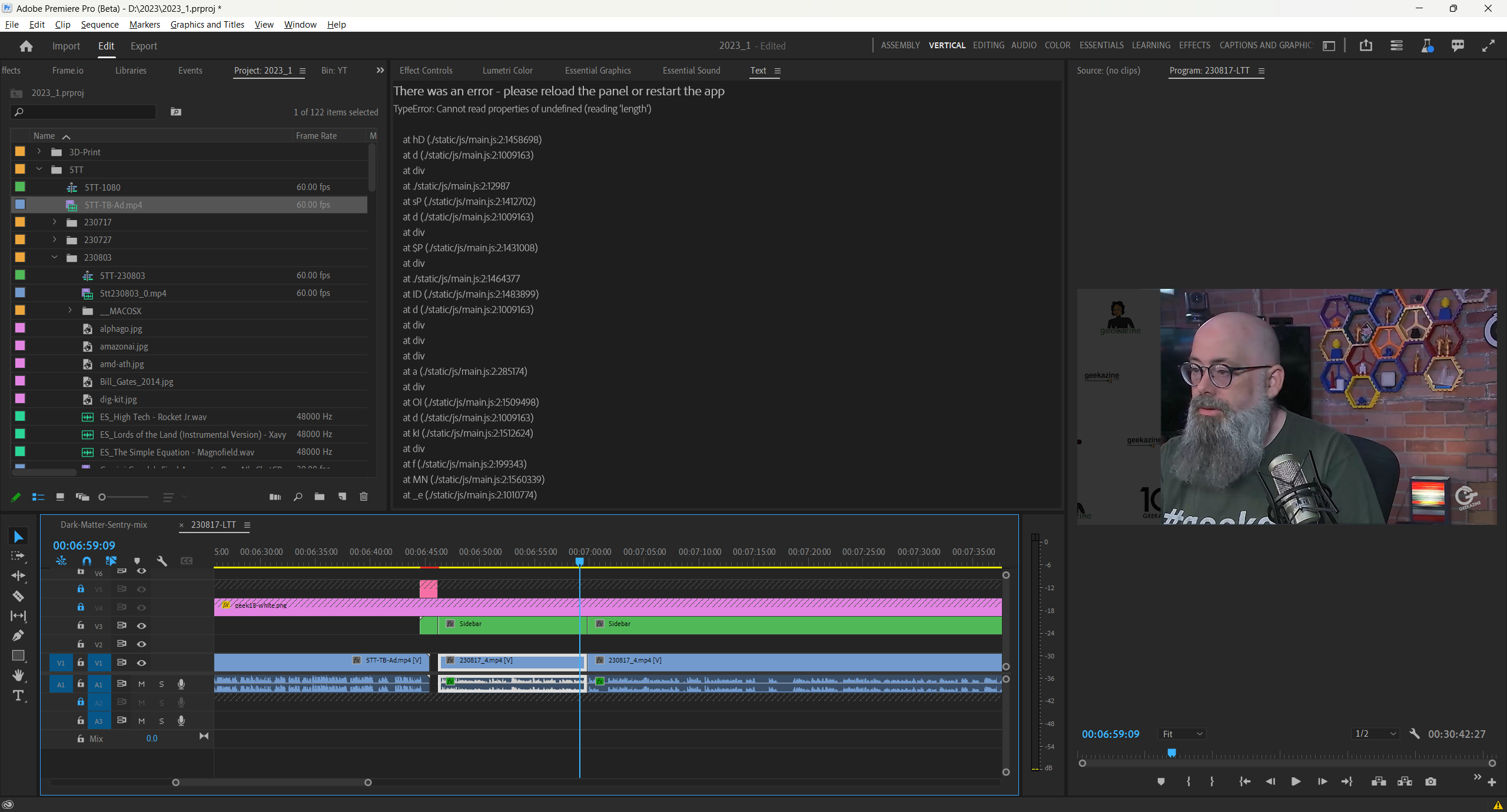Click the magnifying glass search icon
Viewport: 1507px width, 812px height.
tap(298, 497)
